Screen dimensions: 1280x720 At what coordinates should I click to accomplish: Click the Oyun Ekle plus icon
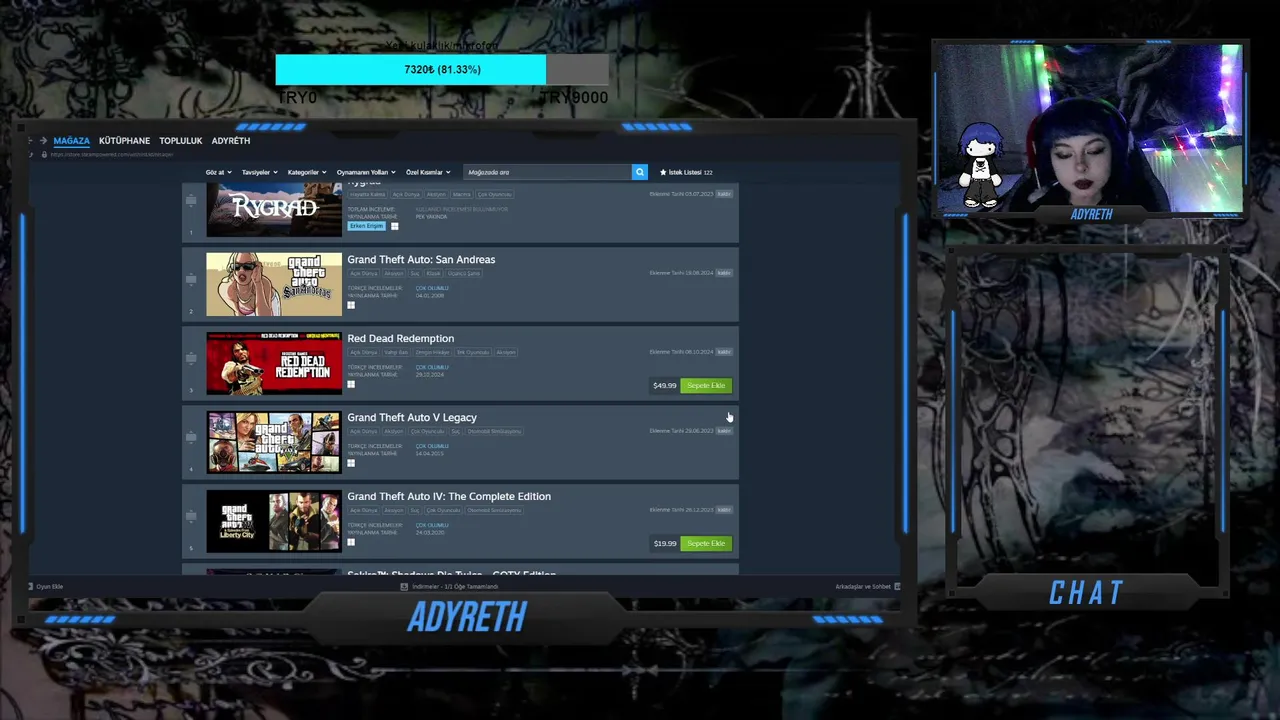pos(31,586)
